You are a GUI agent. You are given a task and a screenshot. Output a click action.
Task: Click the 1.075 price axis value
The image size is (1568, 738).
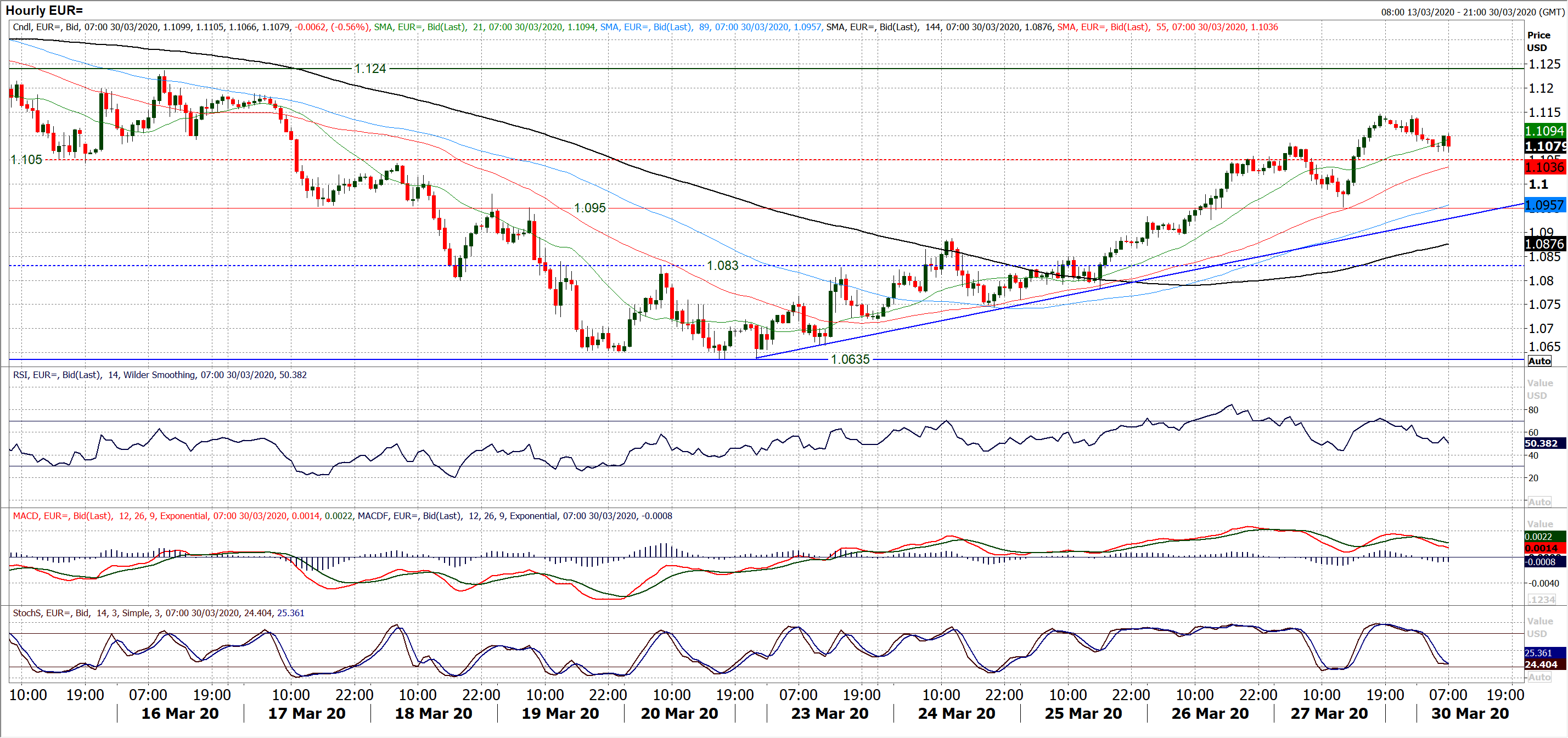click(1545, 304)
